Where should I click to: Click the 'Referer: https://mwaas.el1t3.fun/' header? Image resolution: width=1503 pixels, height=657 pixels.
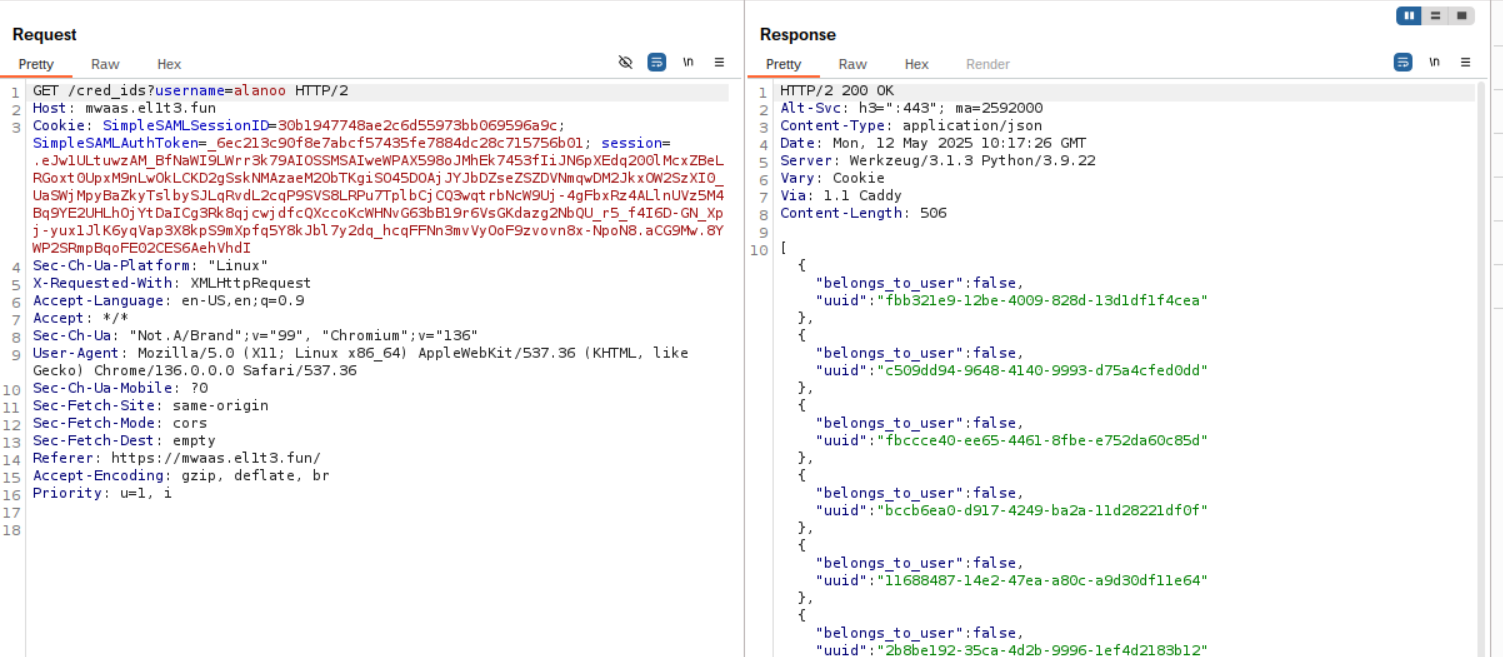tap(176, 458)
